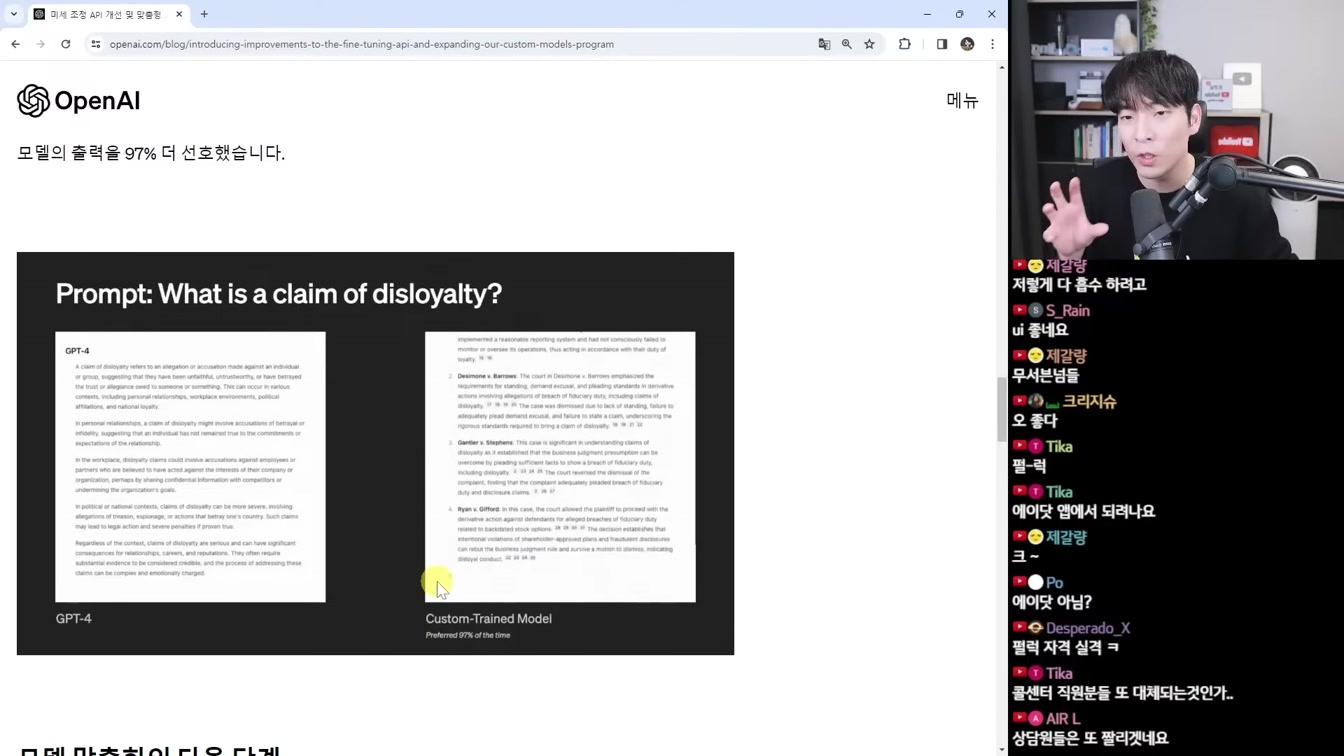Open site information icon in address bar
The width and height of the screenshot is (1344, 756).
pos(96,44)
